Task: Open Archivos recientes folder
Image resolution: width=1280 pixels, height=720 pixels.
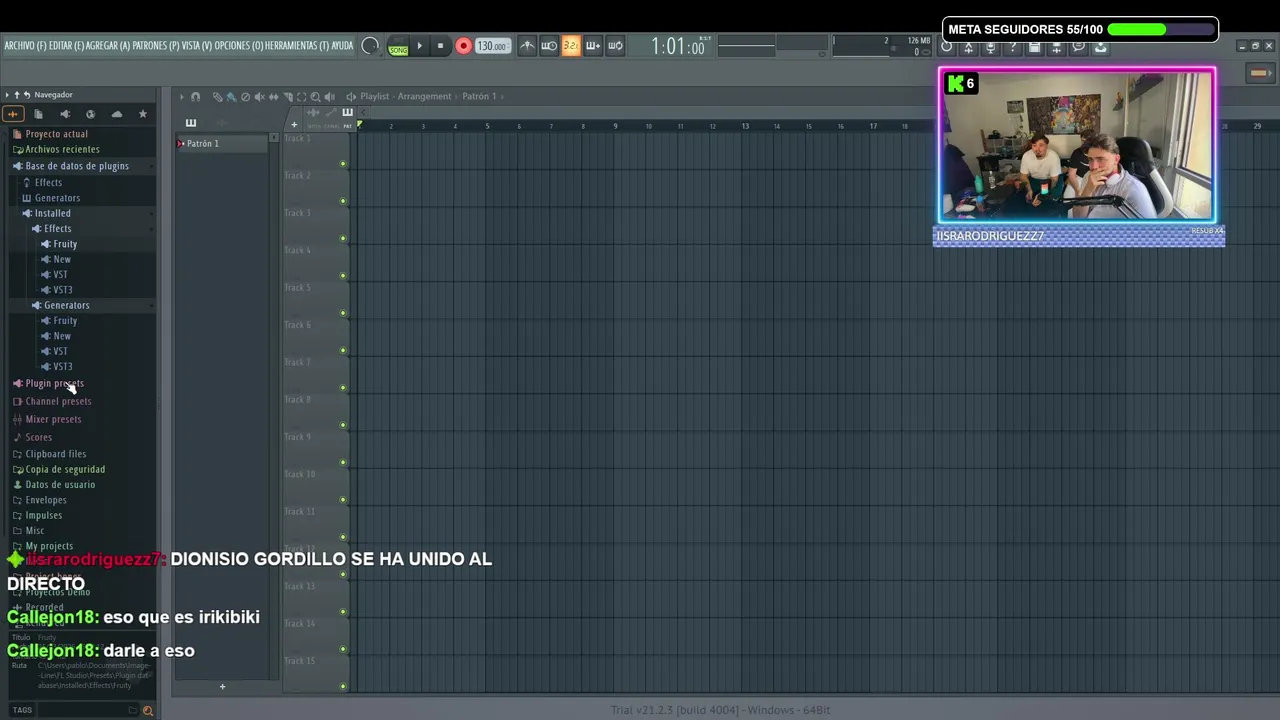Action: [62, 150]
